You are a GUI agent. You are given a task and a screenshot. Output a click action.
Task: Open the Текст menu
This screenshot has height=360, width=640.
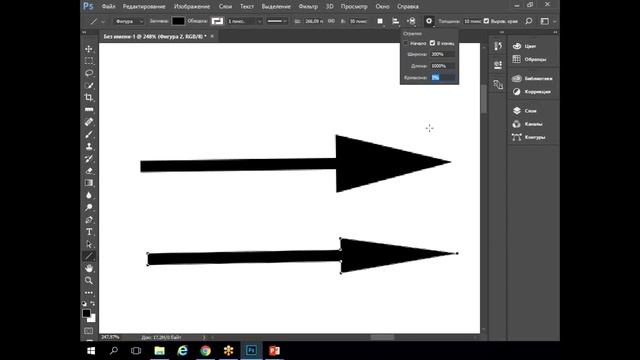tap(247, 7)
